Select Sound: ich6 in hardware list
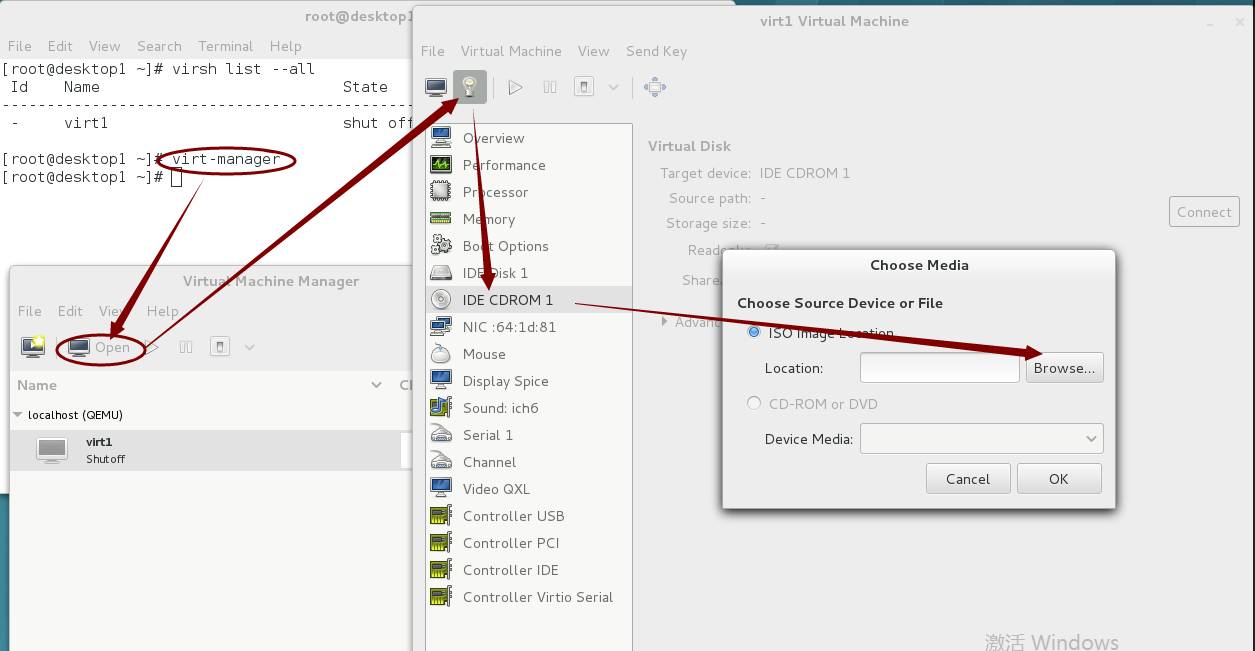Viewport: 1255px width, 651px height. [529, 408]
